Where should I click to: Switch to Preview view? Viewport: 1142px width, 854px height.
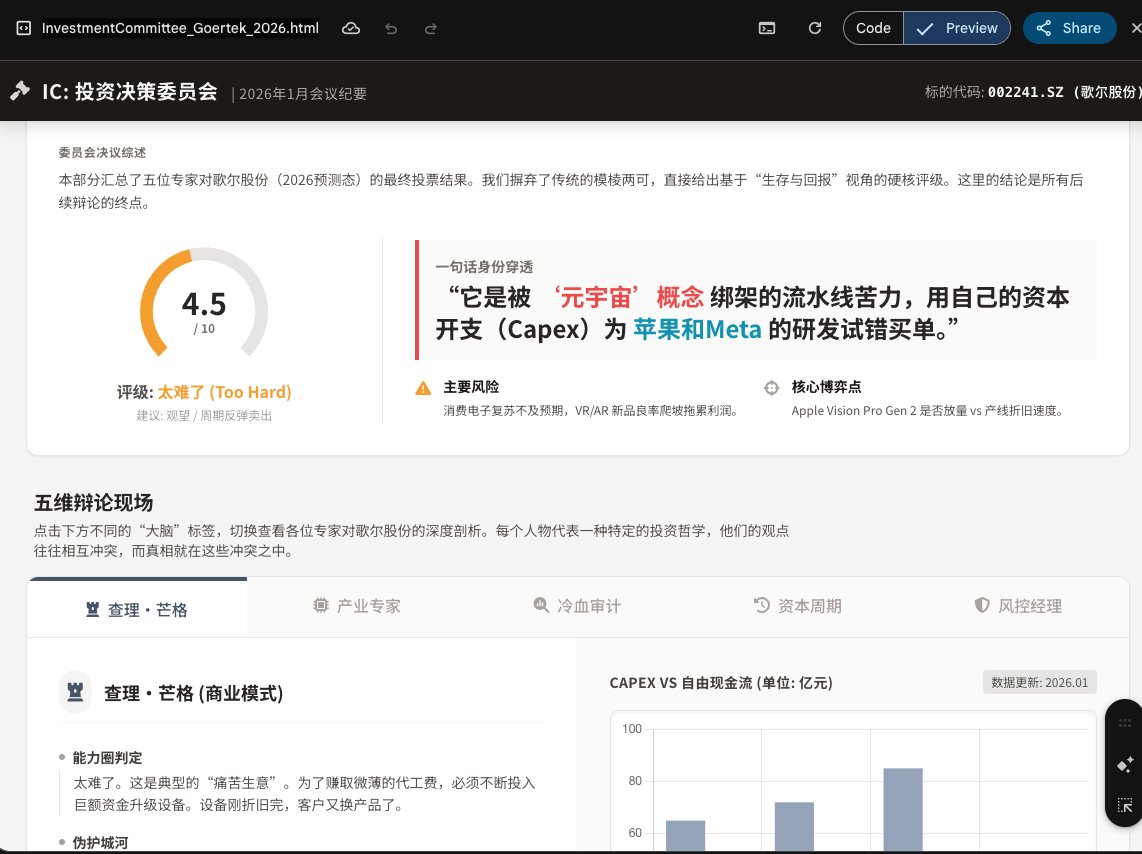[x=957, y=28]
